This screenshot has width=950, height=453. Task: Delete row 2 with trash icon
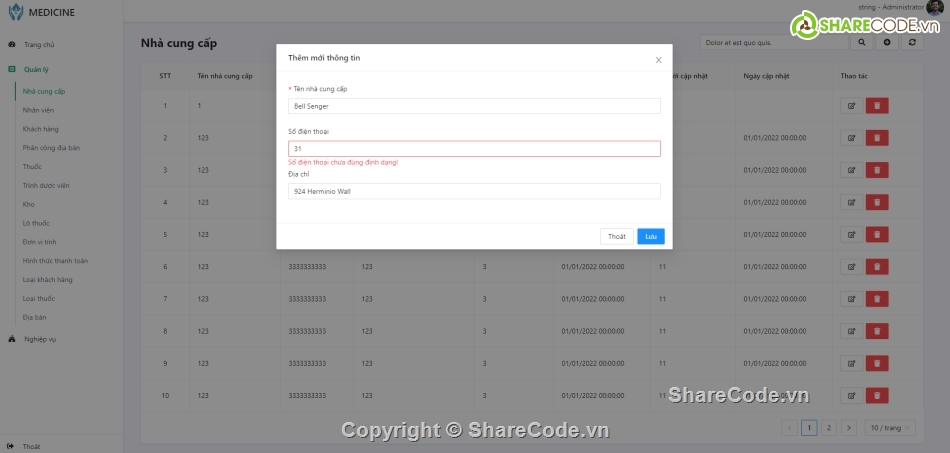click(x=877, y=137)
